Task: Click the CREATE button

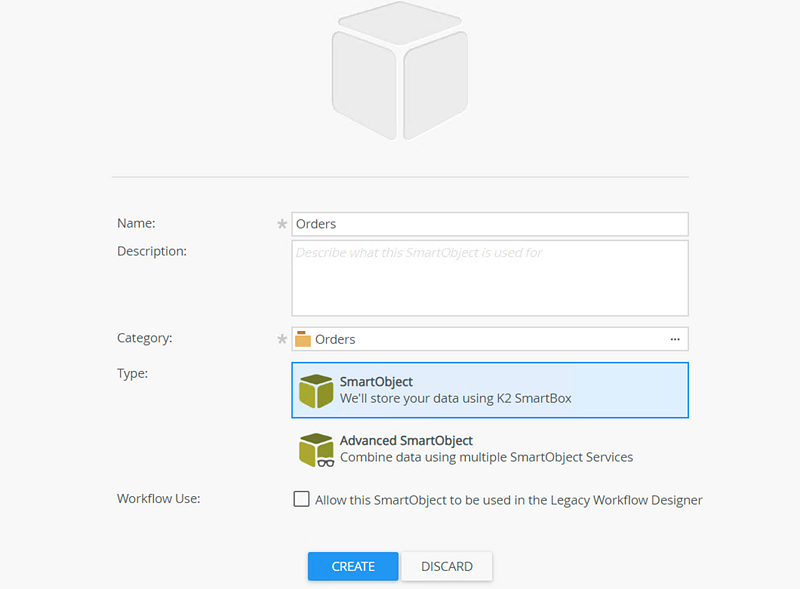Action: click(x=353, y=566)
